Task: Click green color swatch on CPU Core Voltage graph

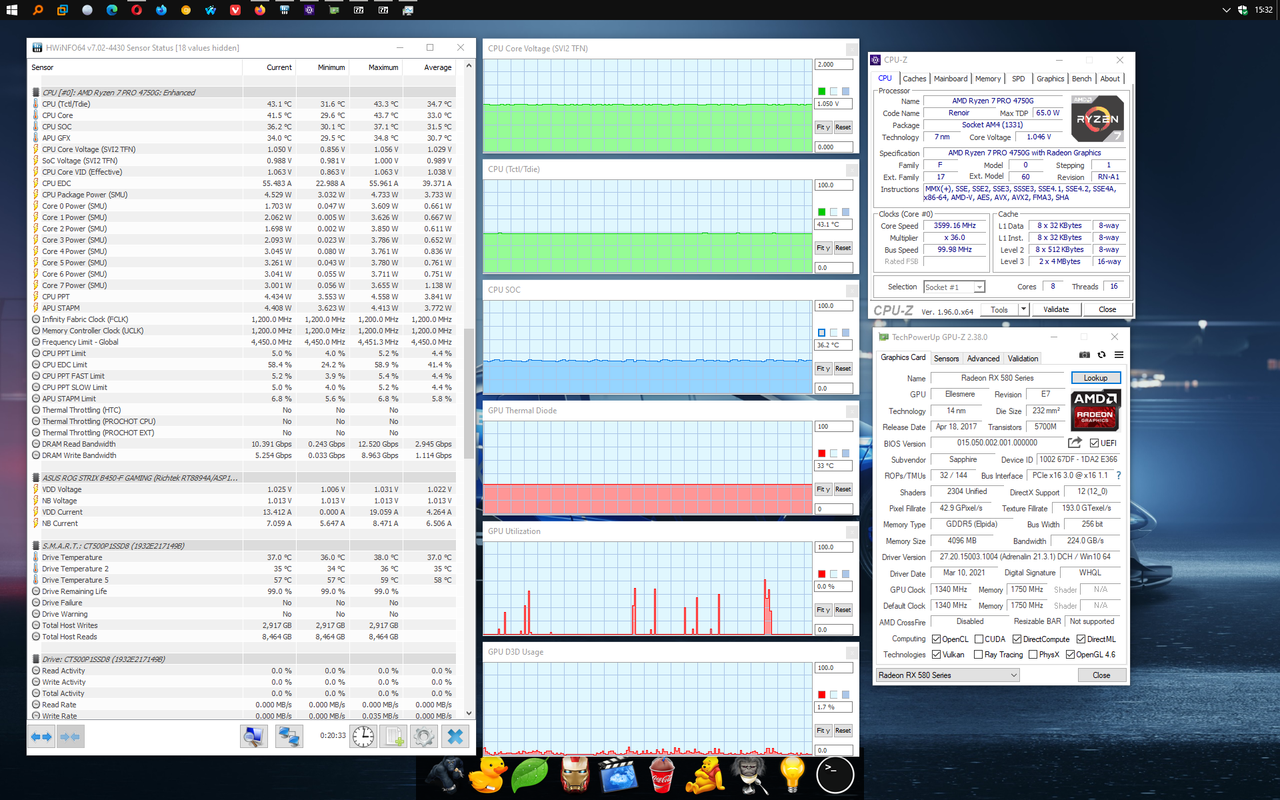Action: [821, 91]
